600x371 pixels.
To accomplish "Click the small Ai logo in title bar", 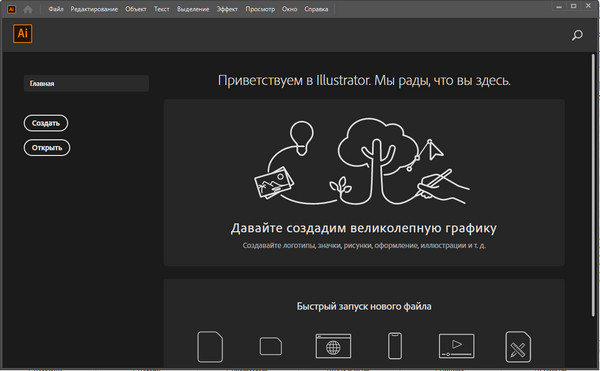I will 11,9.
